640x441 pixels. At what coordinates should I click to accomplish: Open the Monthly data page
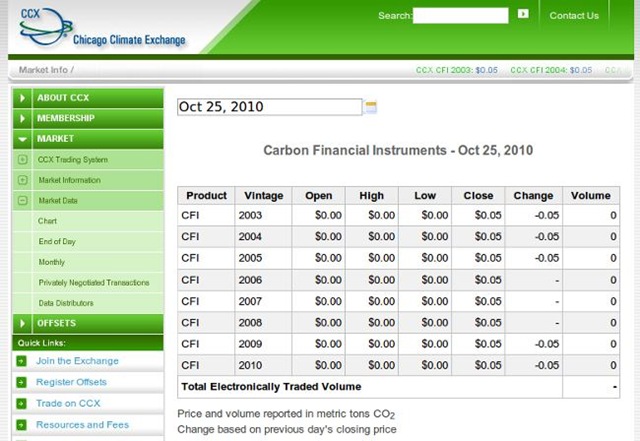tap(51, 262)
